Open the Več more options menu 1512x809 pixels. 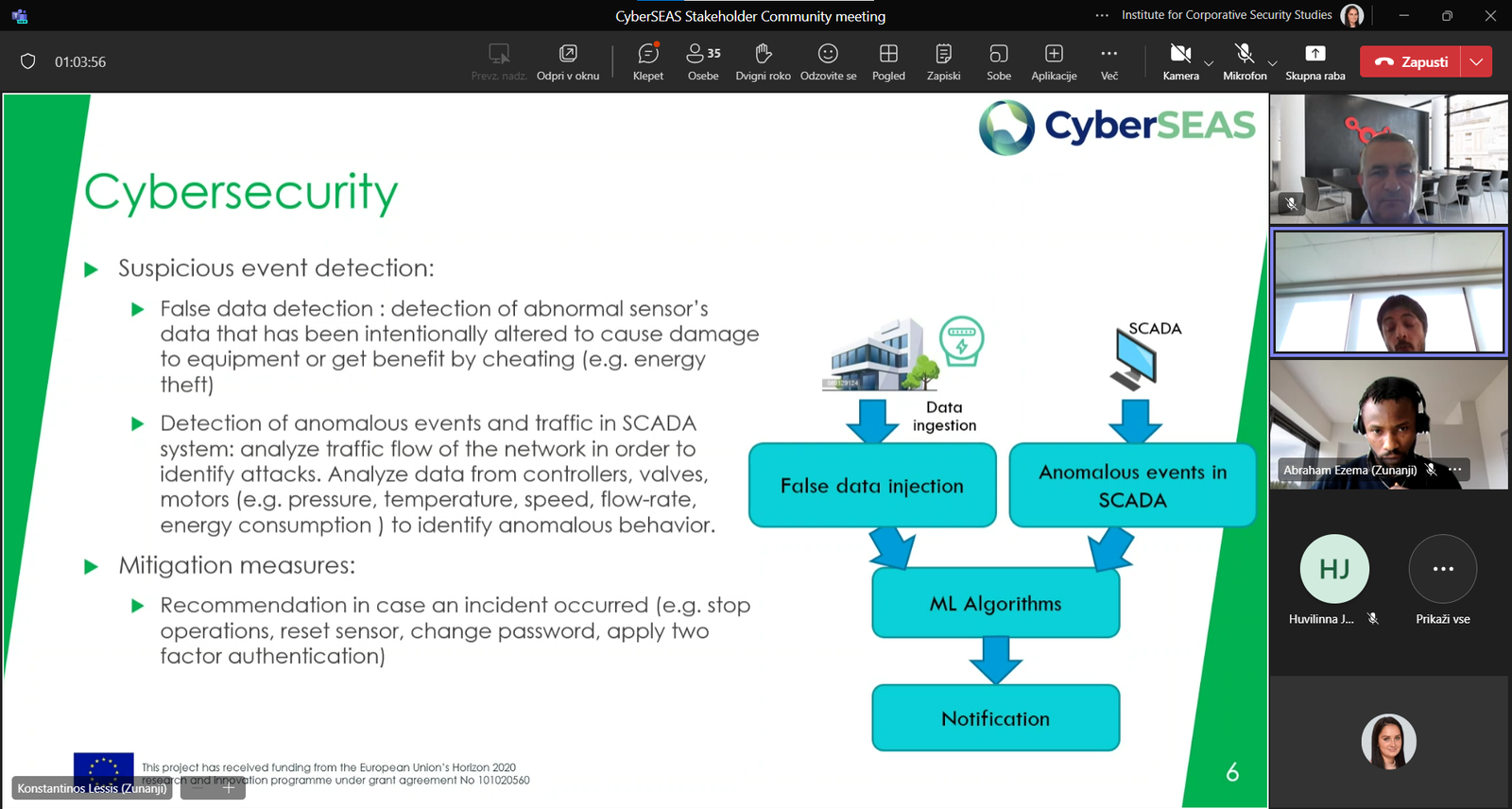pyautogui.click(x=1109, y=61)
